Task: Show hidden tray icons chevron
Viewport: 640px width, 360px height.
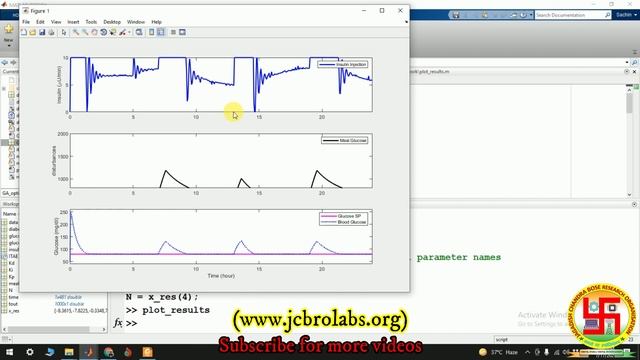Action: pos(527,352)
